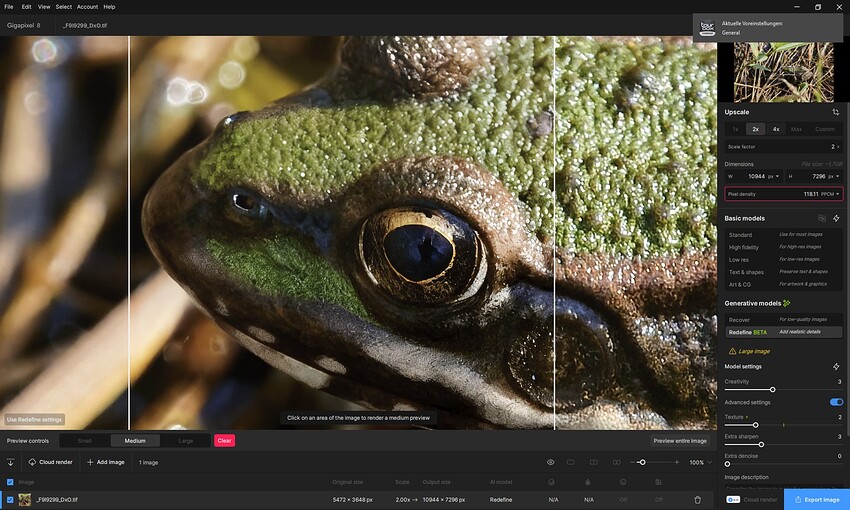Image resolution: width=850 pixels, height=510 pixels.
Task: Click the eye preview icon in bottom toolbar
Action: (x=550, y=462)
